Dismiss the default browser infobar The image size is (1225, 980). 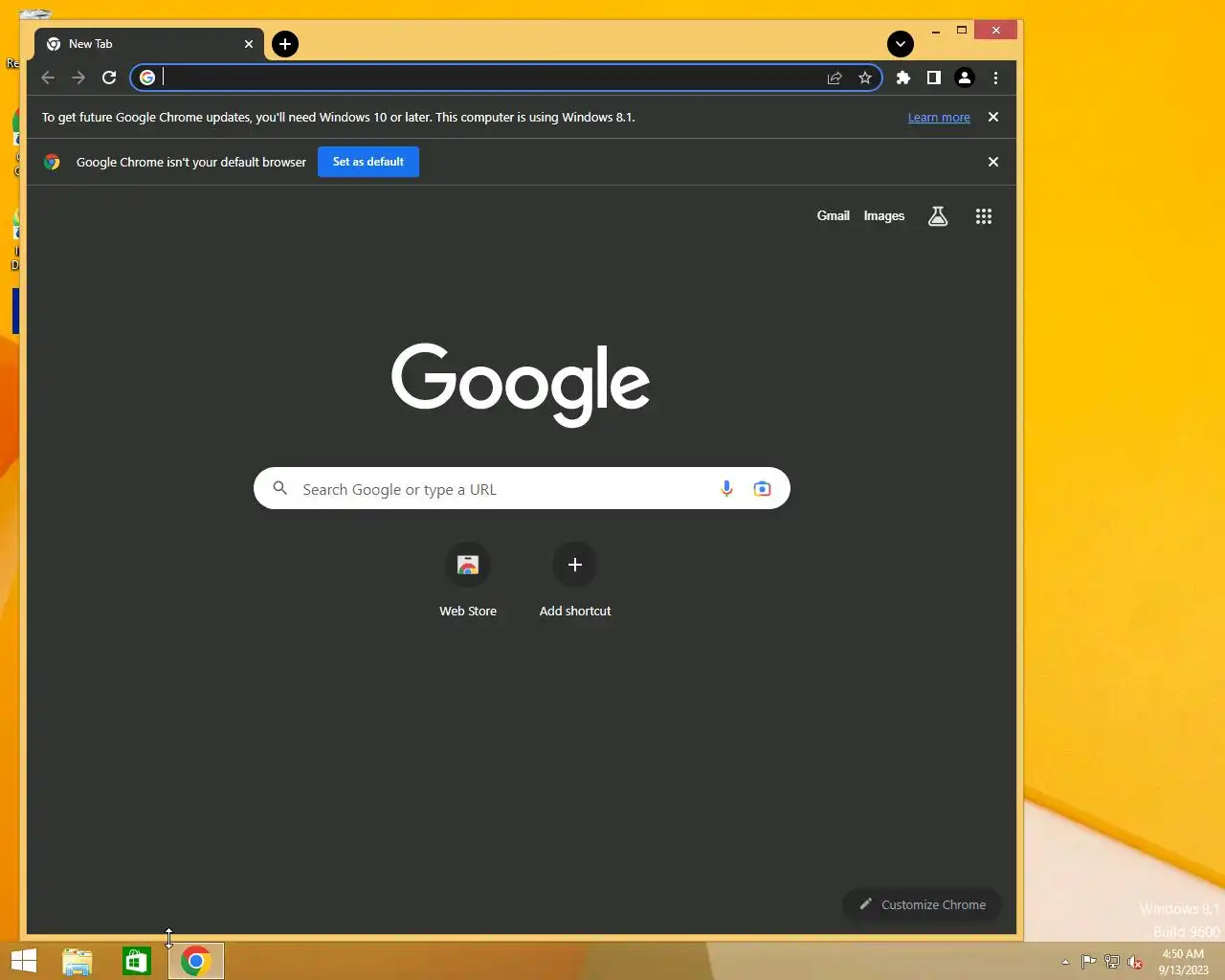click(x=993, y=162)
